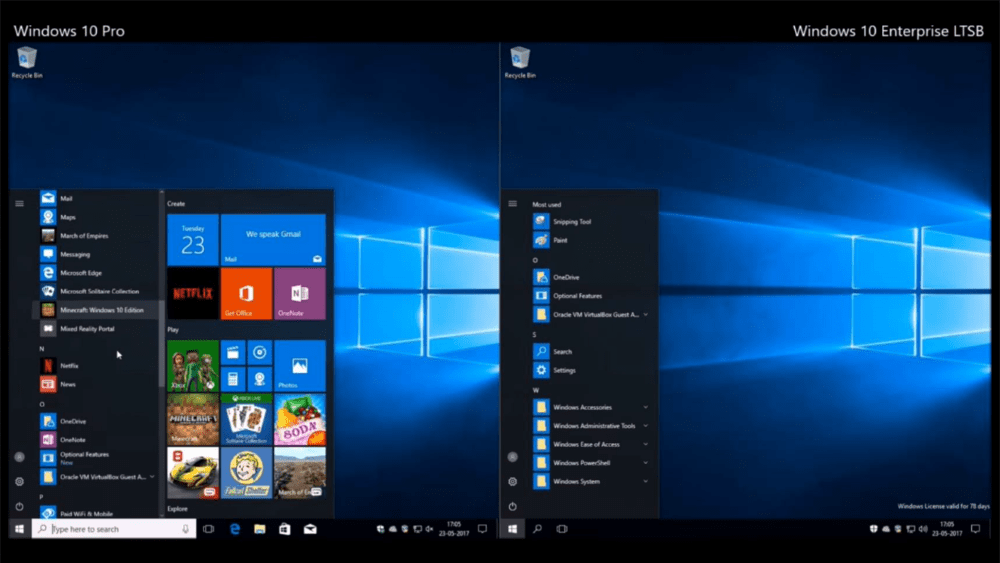This screenshot has width=1000, height=563.
Task: Click Pro Start menu app list scrollbar
Action: [x=161, y=344]
